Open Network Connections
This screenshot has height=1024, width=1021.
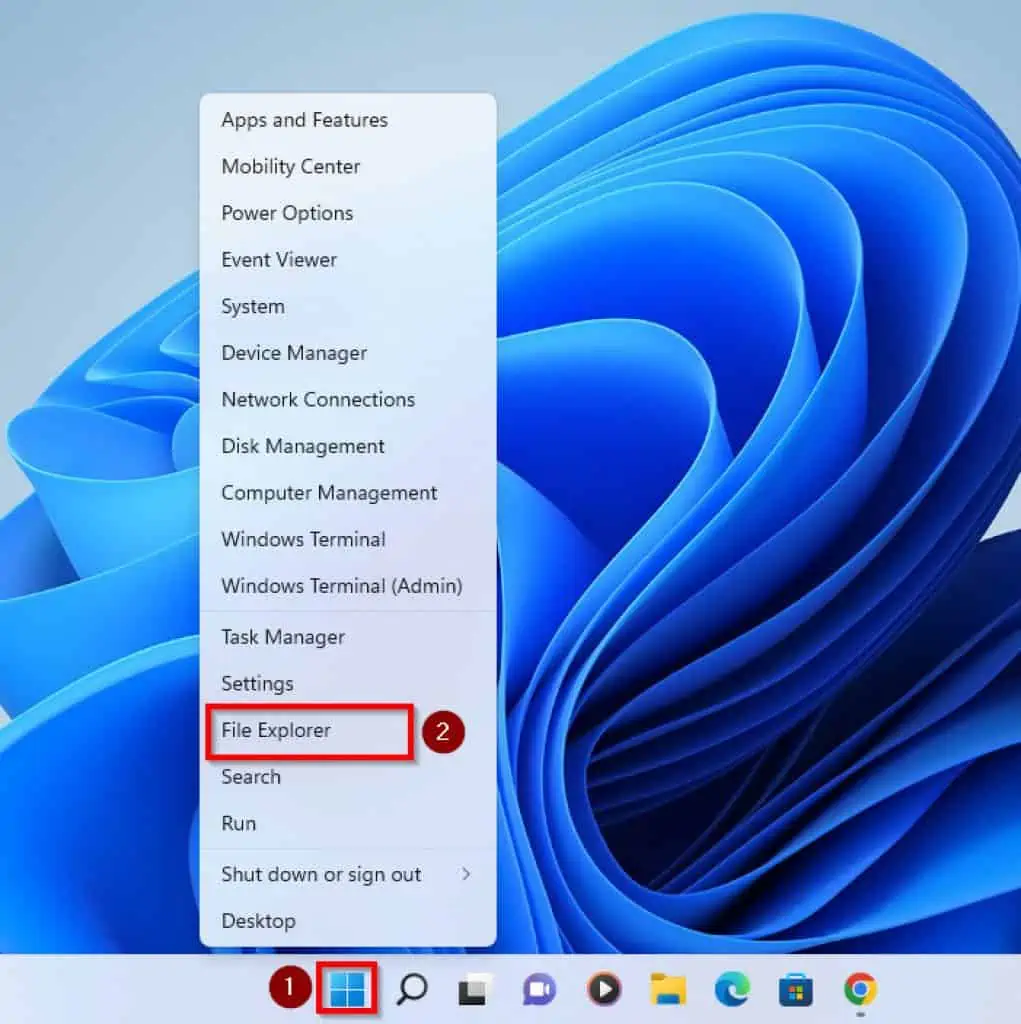317,399
